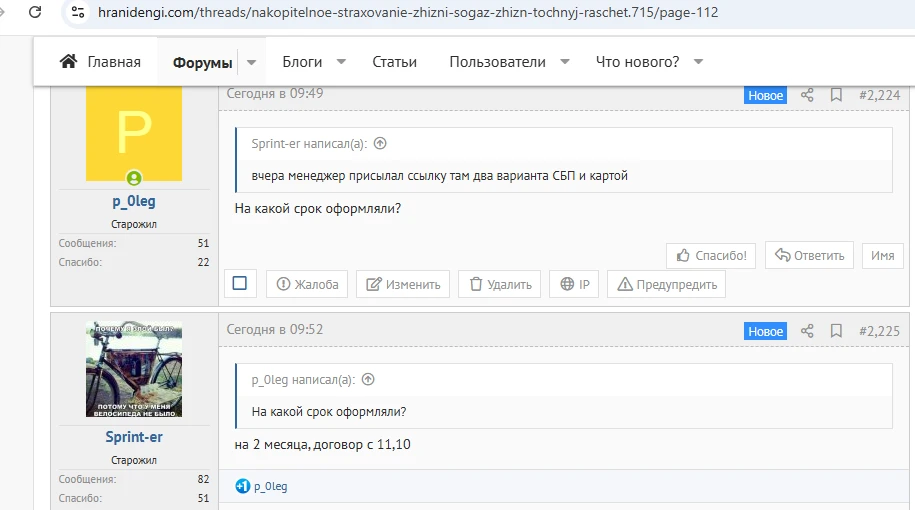Open p_0leg profile name link

[x=134, y=201]
